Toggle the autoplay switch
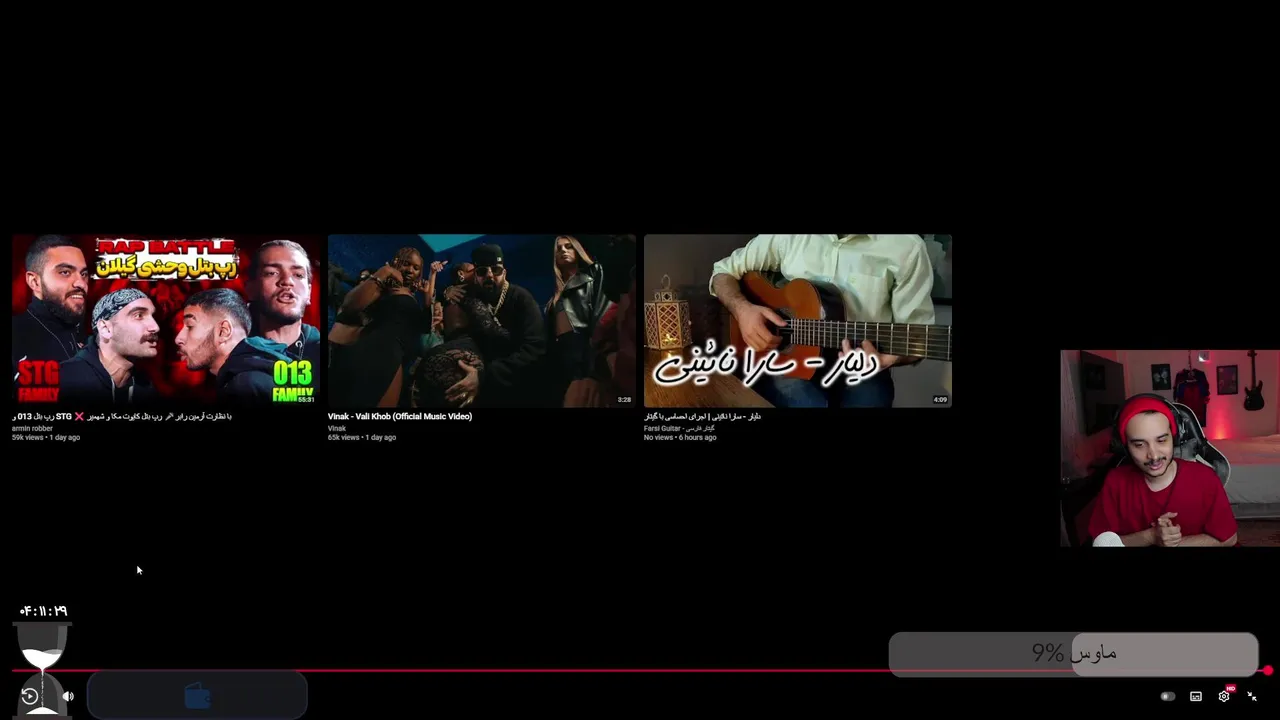Screen dimensions: 1280x720 1167,696
